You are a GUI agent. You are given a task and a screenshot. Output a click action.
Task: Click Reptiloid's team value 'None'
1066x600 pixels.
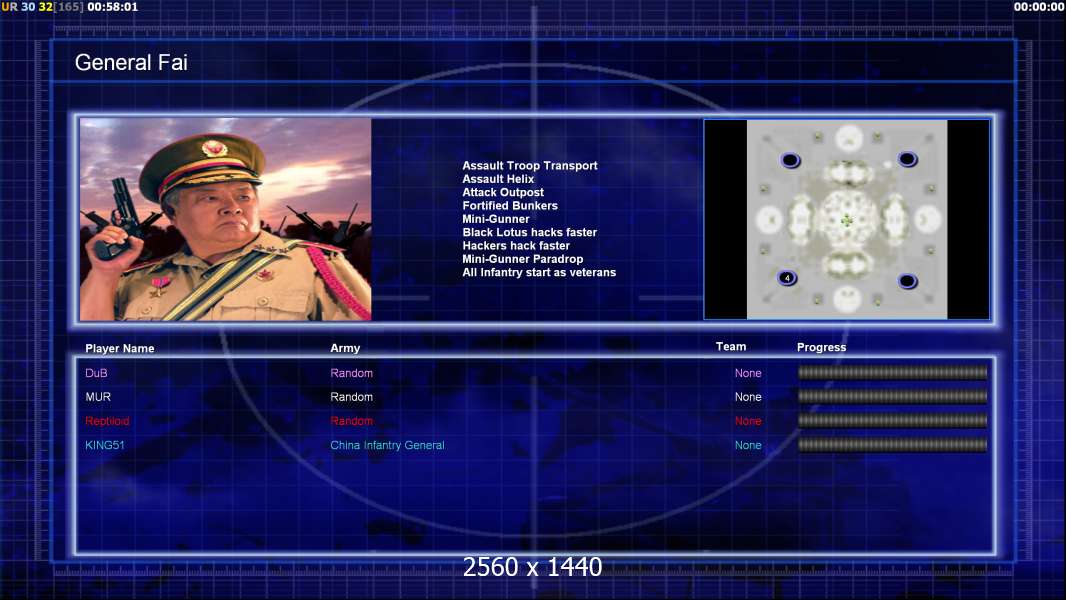(x=748, y=421)
